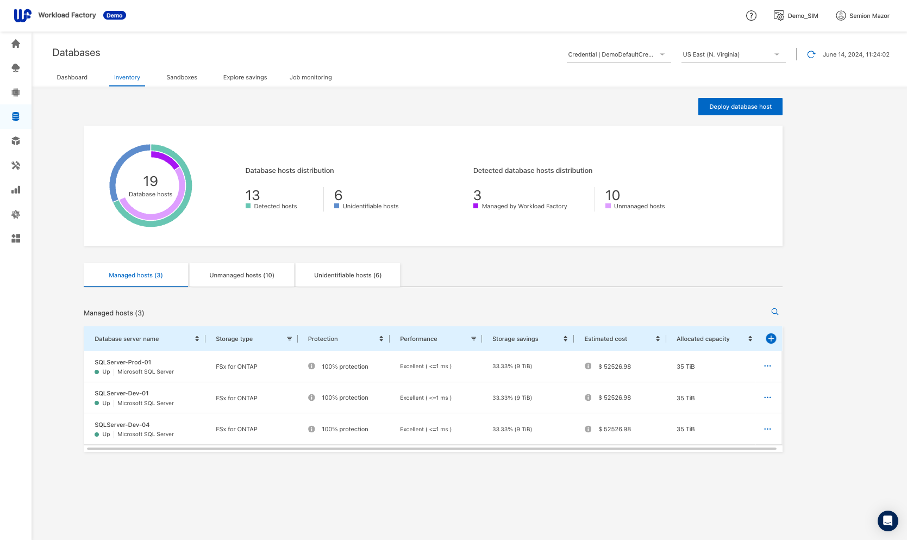Viewport: 907px width, 540px height.
Task: Select the Databases icon in sidebar
Action: pyautogui.click(x=15, y=117)
